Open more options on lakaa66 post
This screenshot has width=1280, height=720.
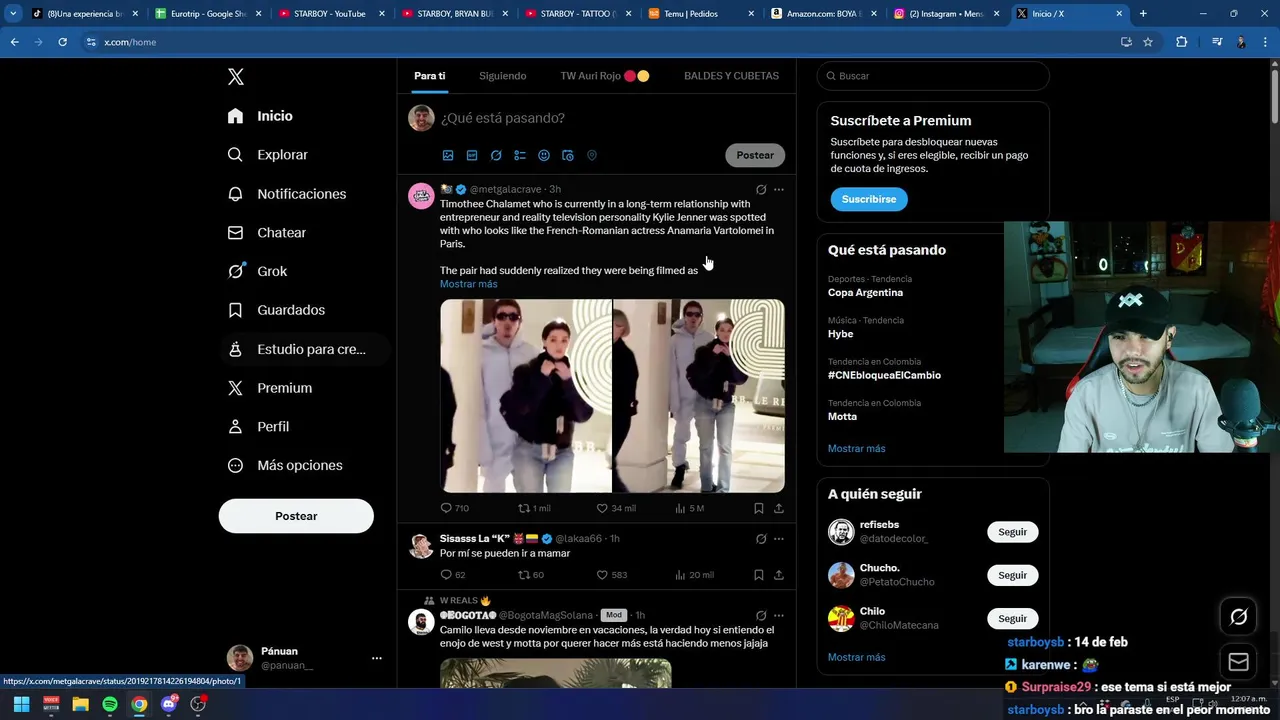779,539
